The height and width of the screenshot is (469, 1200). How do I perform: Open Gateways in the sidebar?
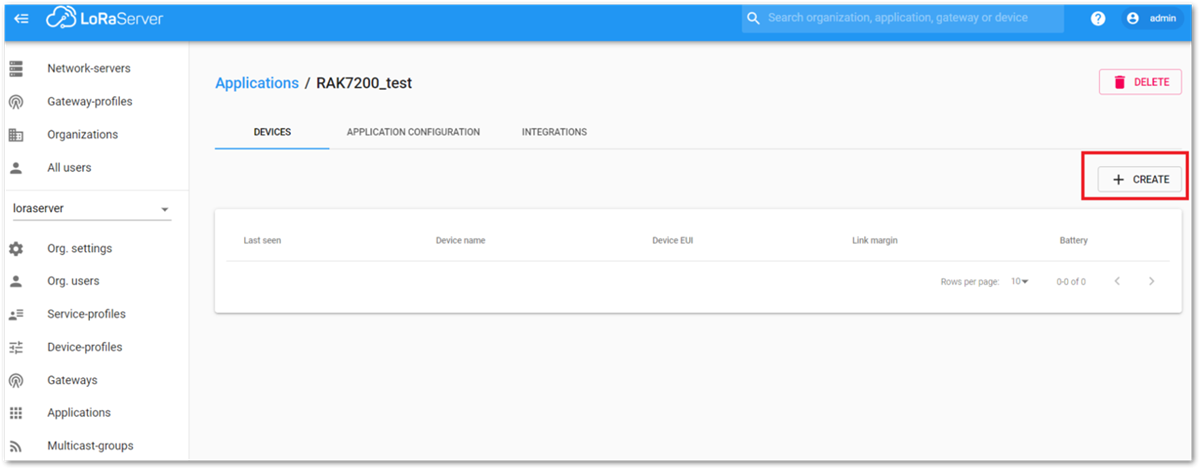[72, 380]
